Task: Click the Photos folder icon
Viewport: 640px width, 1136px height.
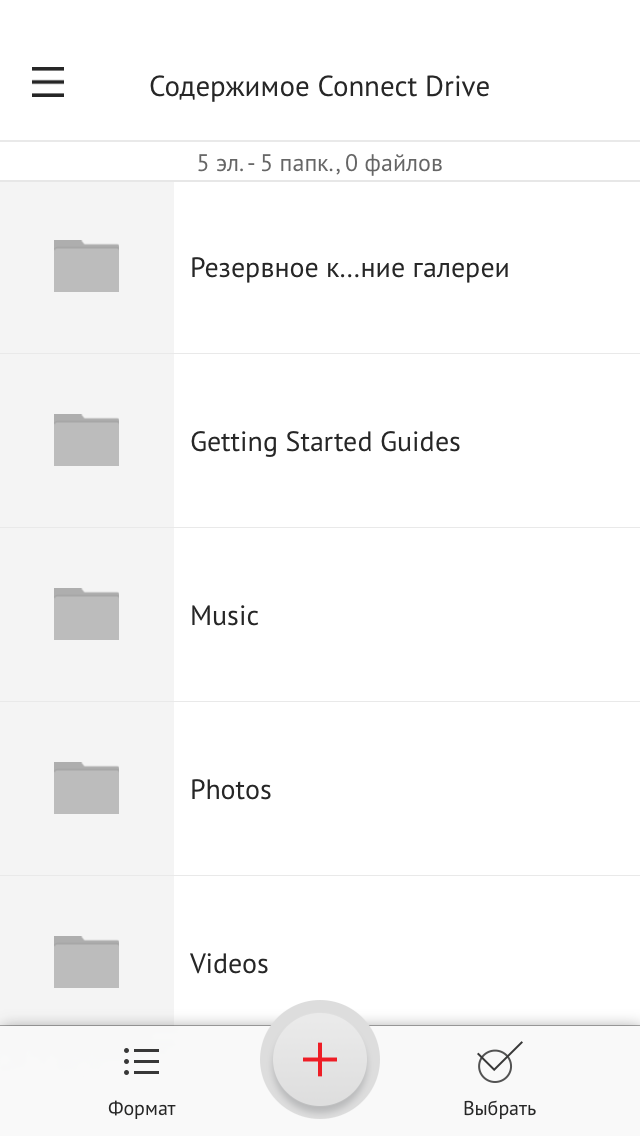Action: click(86, 788)
